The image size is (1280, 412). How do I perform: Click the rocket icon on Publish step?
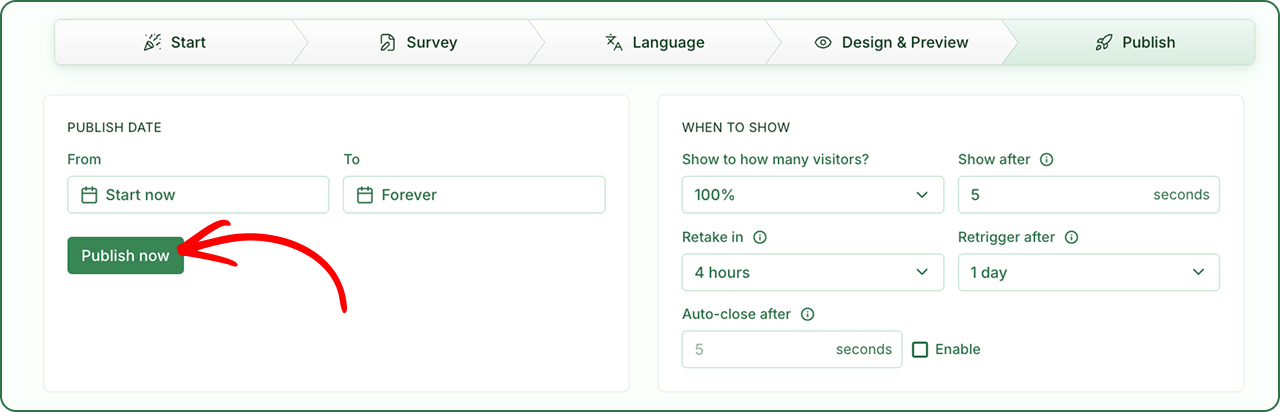click(1104, 43)
